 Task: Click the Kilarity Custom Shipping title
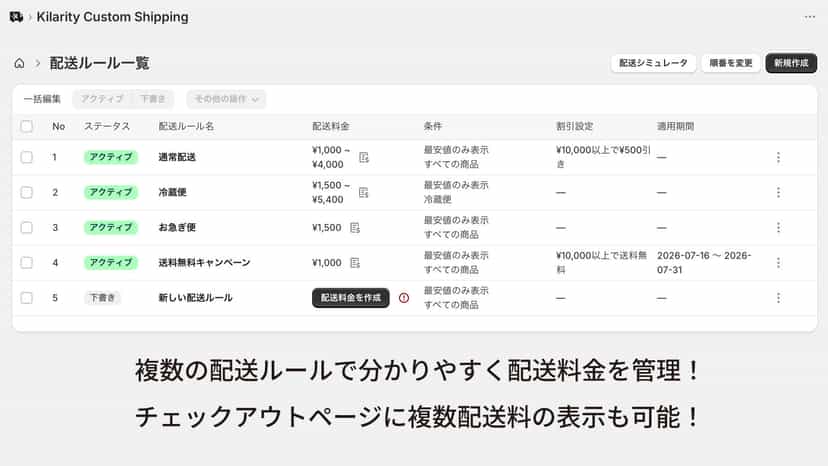coord(112,17)
